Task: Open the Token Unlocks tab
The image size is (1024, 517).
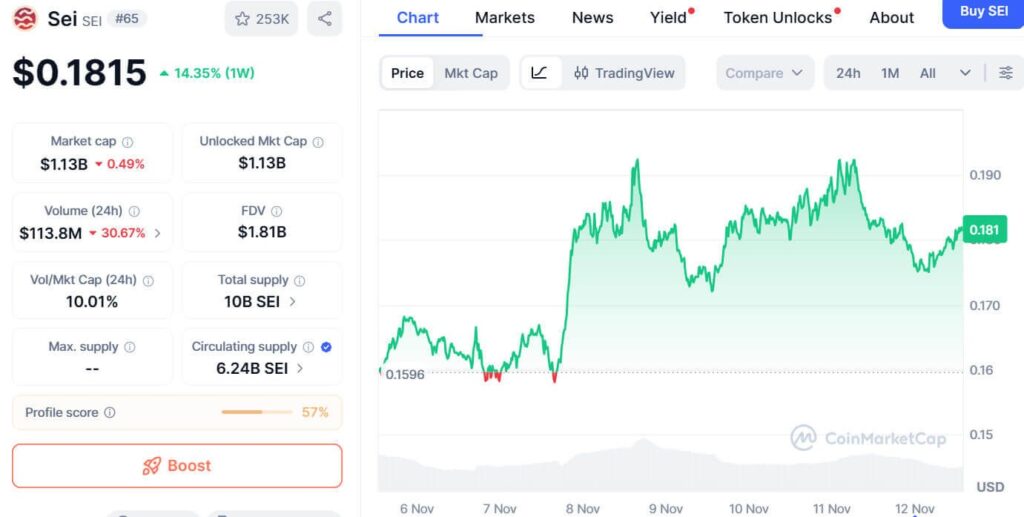Action: pos(777,17)
